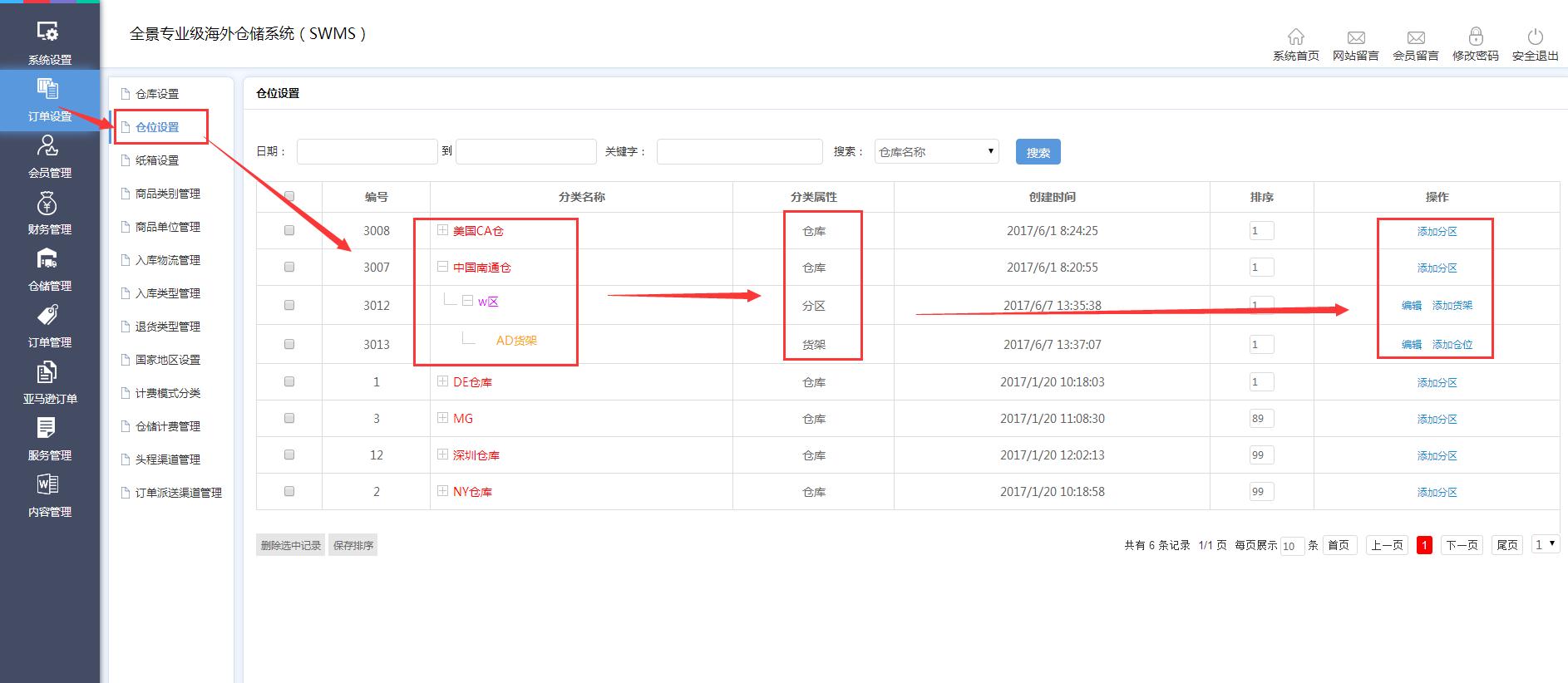Open the 财务管理 money bag icon
The height and width of the screenshot is (683, 1568).
[48, 204]
